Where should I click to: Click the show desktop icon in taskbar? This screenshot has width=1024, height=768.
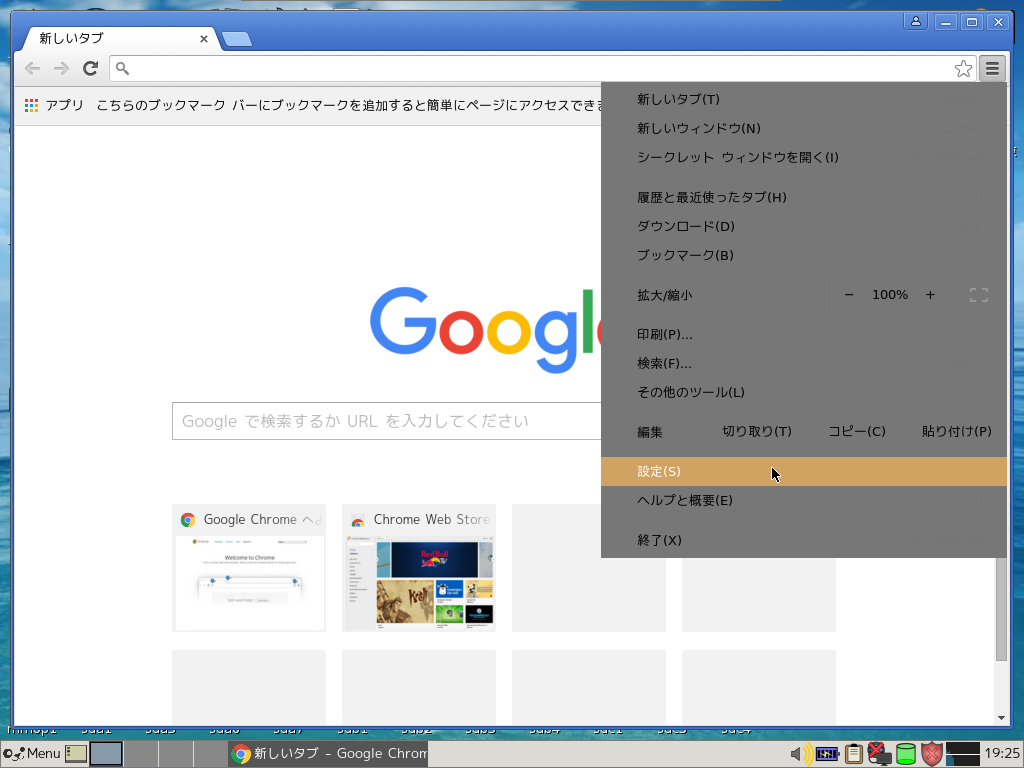point(76,754)
